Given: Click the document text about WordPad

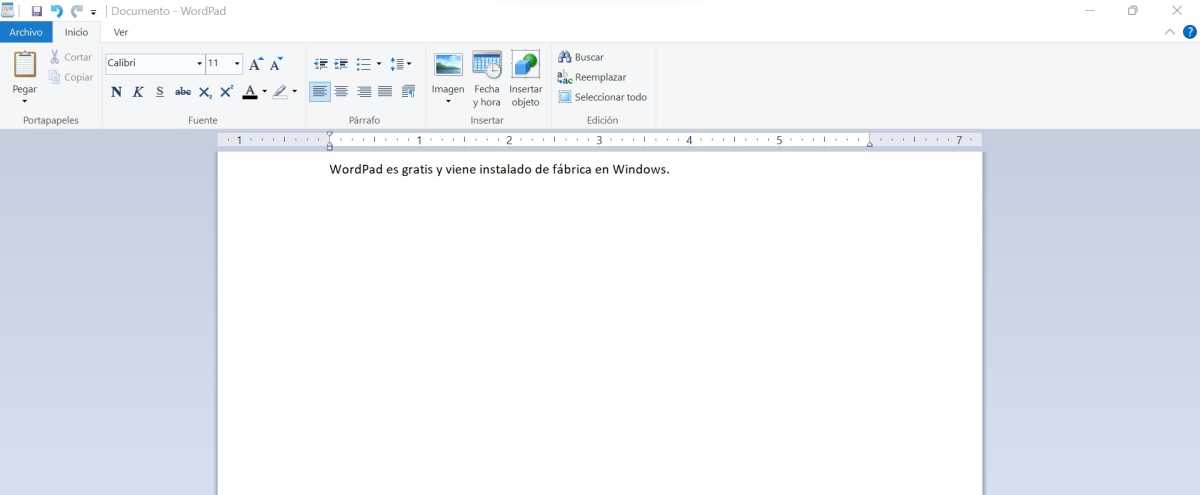Looking at the screenshot, I should pyautogui.click(x=499, y=169).
